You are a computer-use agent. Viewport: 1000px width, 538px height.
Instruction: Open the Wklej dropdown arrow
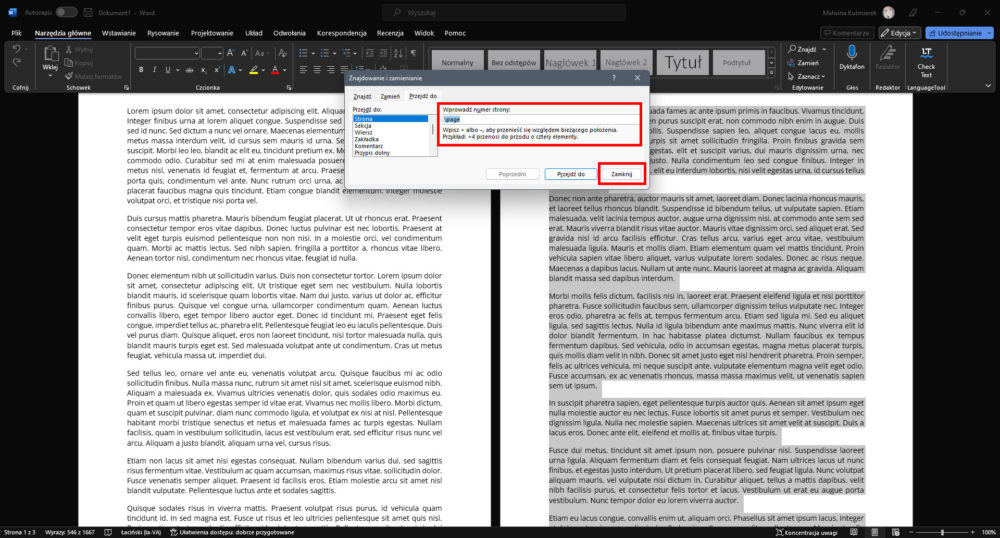[50, 76]
